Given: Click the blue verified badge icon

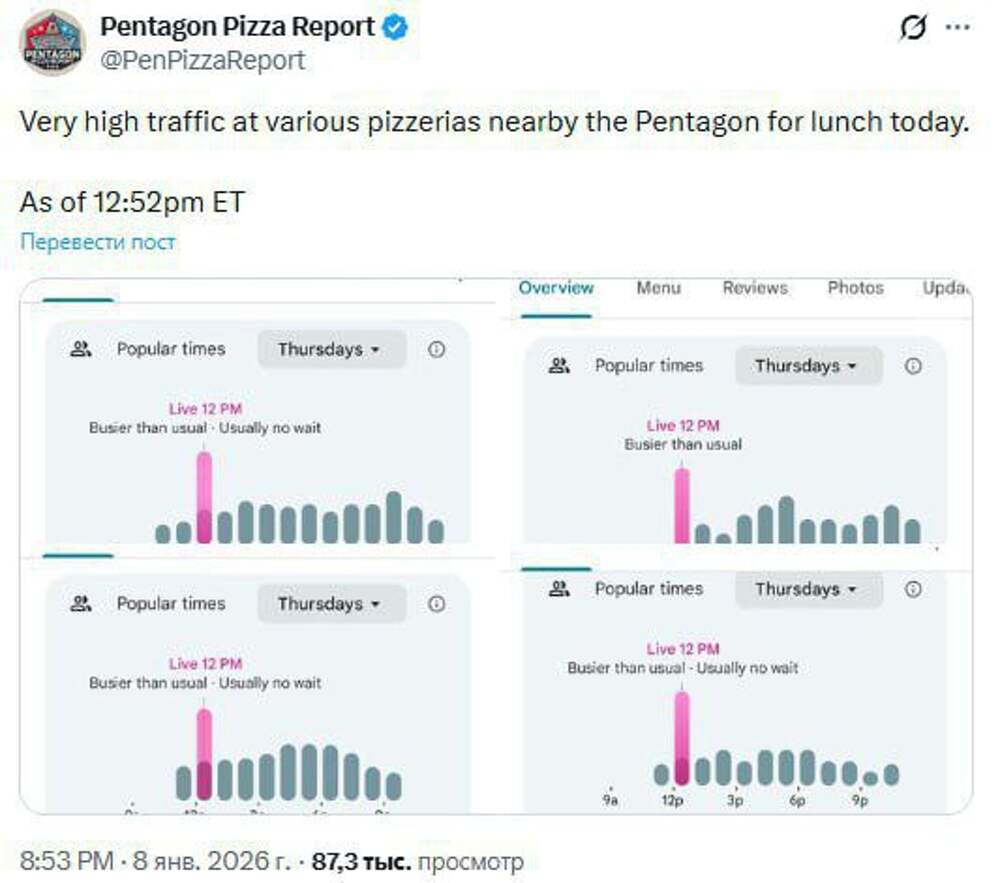Looking at the screenshot, I should pos(396,28).
